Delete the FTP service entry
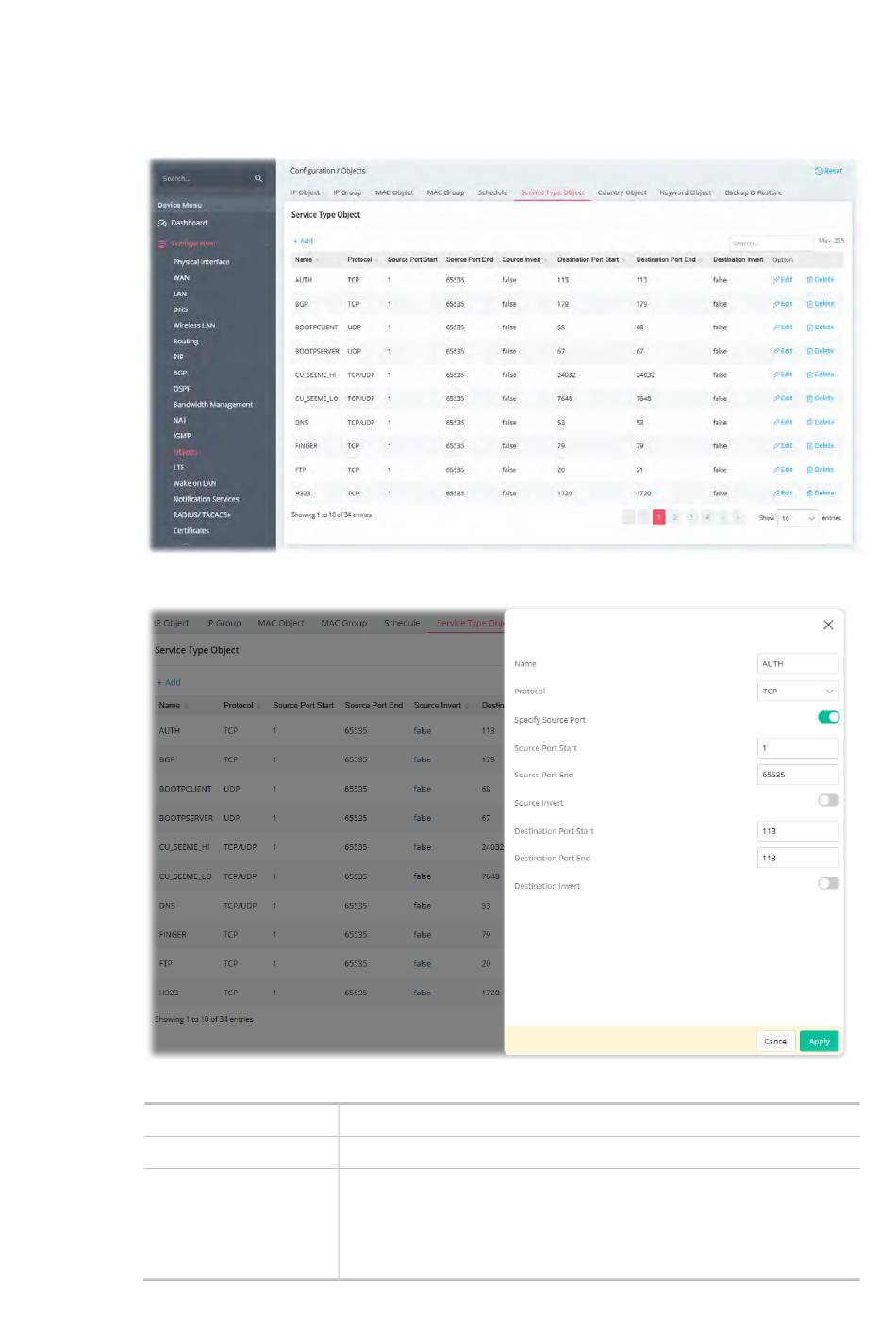896x1318 pixels. click(820, 470)
